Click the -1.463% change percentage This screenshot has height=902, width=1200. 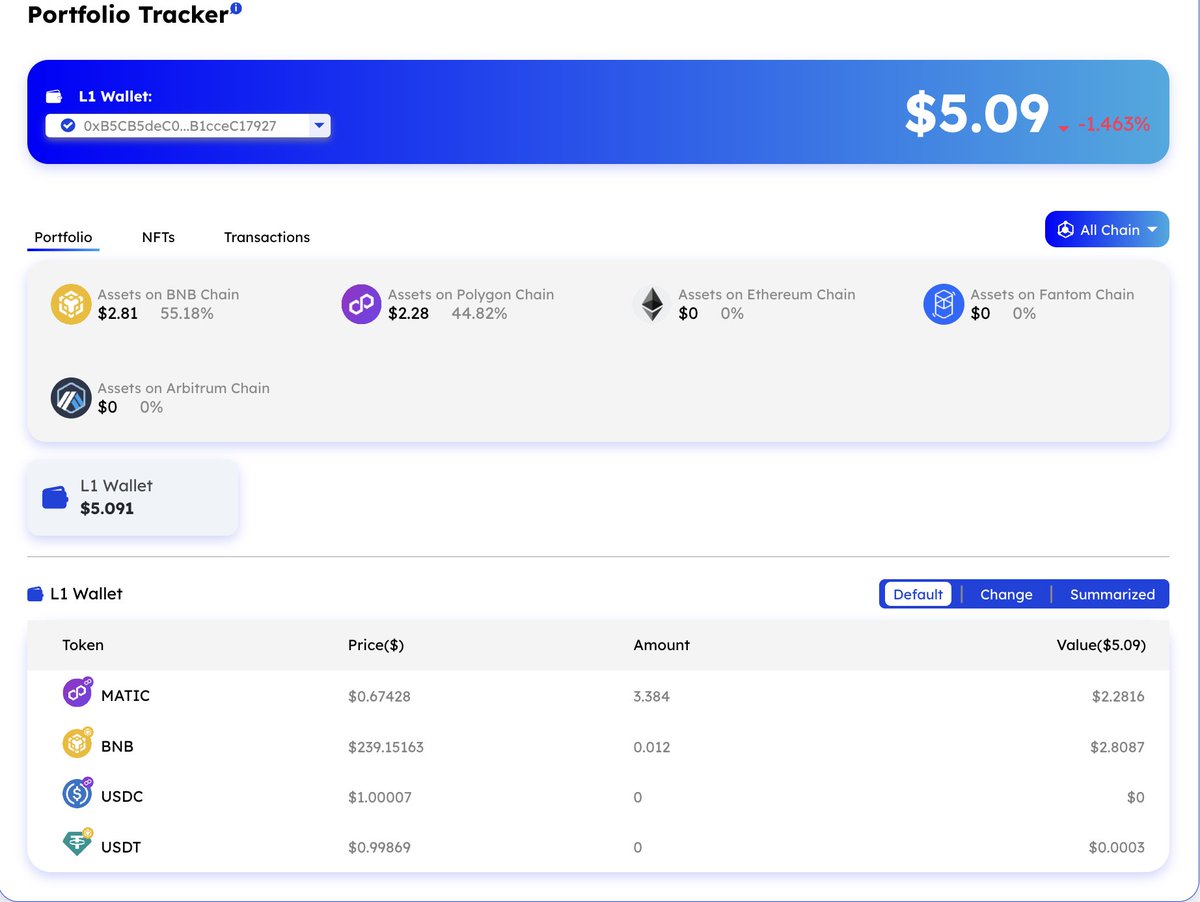[x=1114, y=125]
